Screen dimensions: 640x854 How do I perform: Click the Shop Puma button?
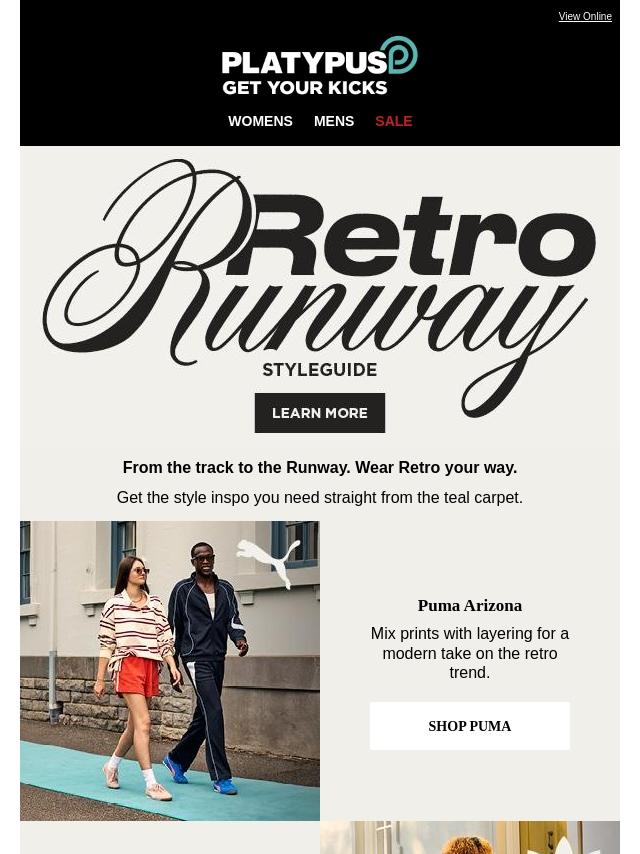tap(470, 726)
